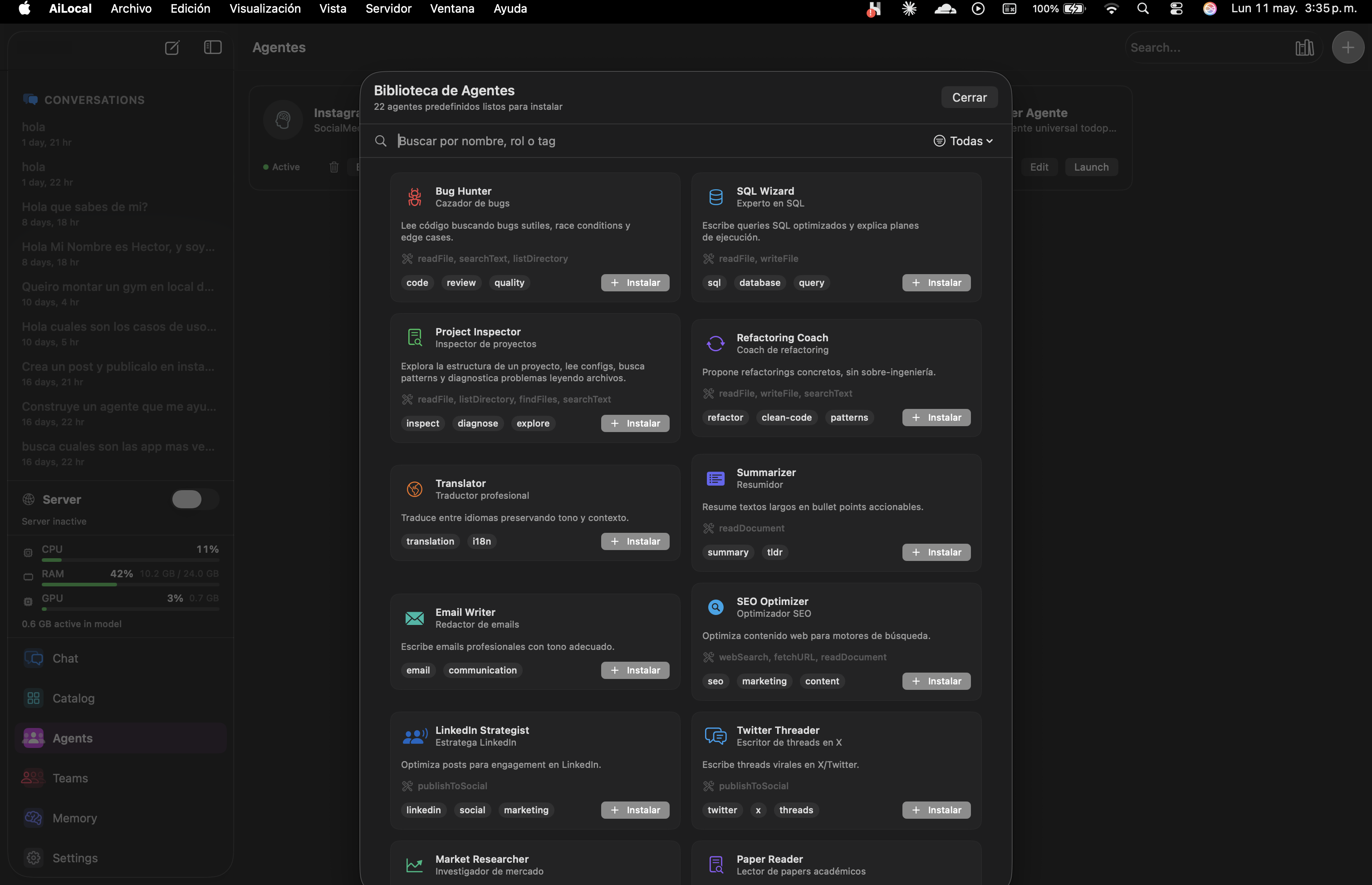Screen dimensions: 1372x885
Task: Open the Todas filter dropdown
Action: click(963, 141)
